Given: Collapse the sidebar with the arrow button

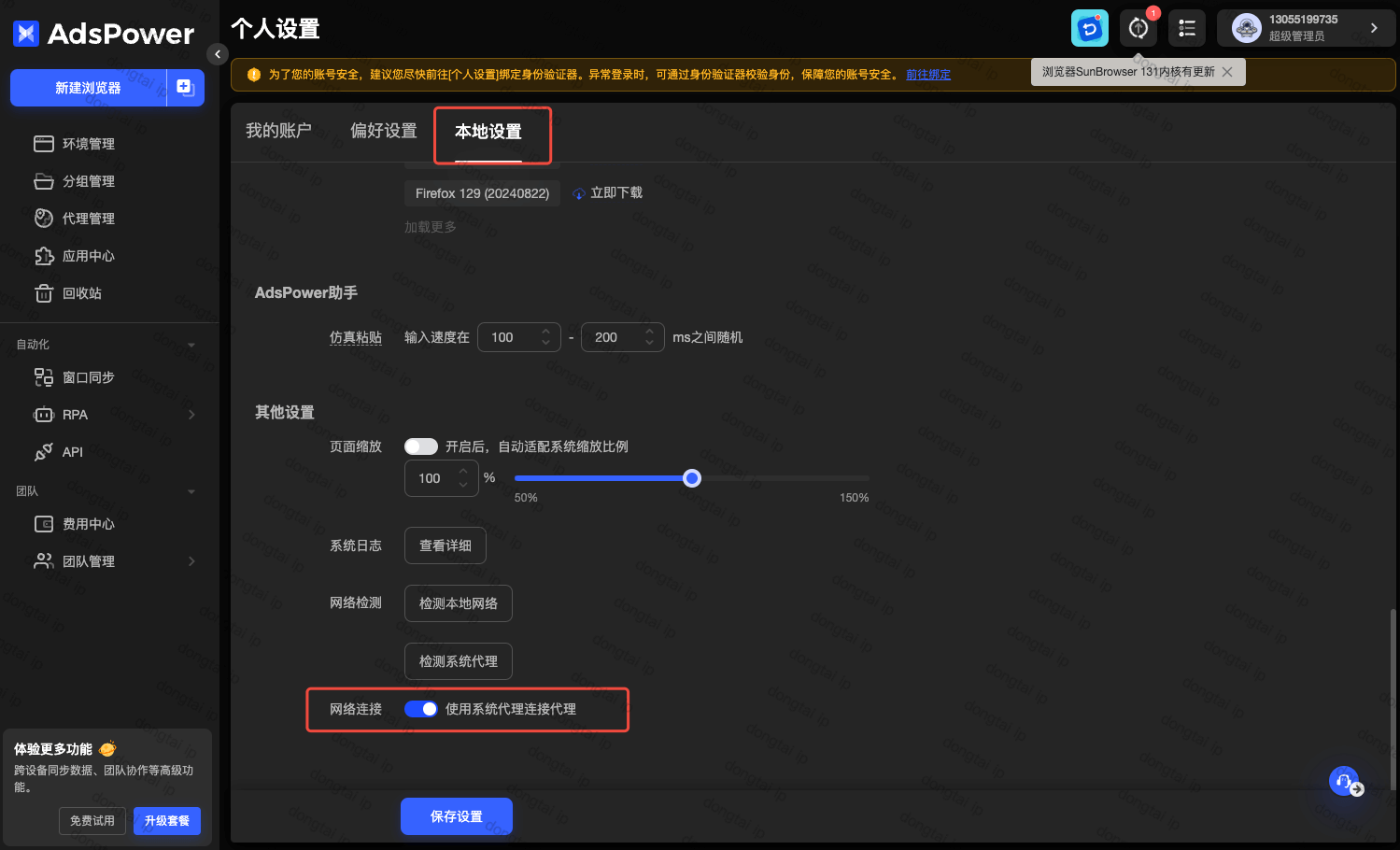Looking at the screenshot, I should point(217,54).
